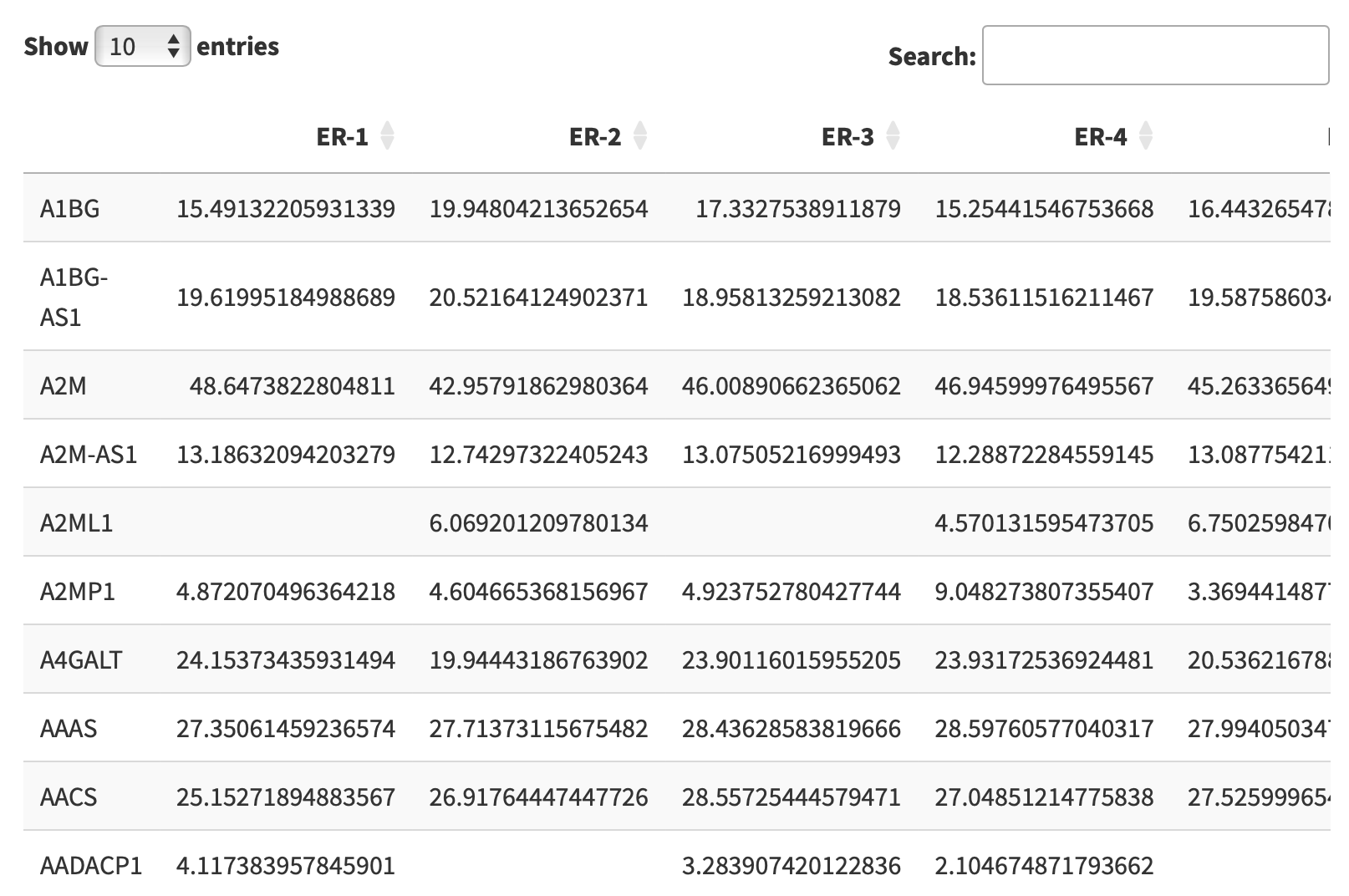1349x896 pixels.
Task: Click the ER-3 column sort icon
Action: coord(893,135)
